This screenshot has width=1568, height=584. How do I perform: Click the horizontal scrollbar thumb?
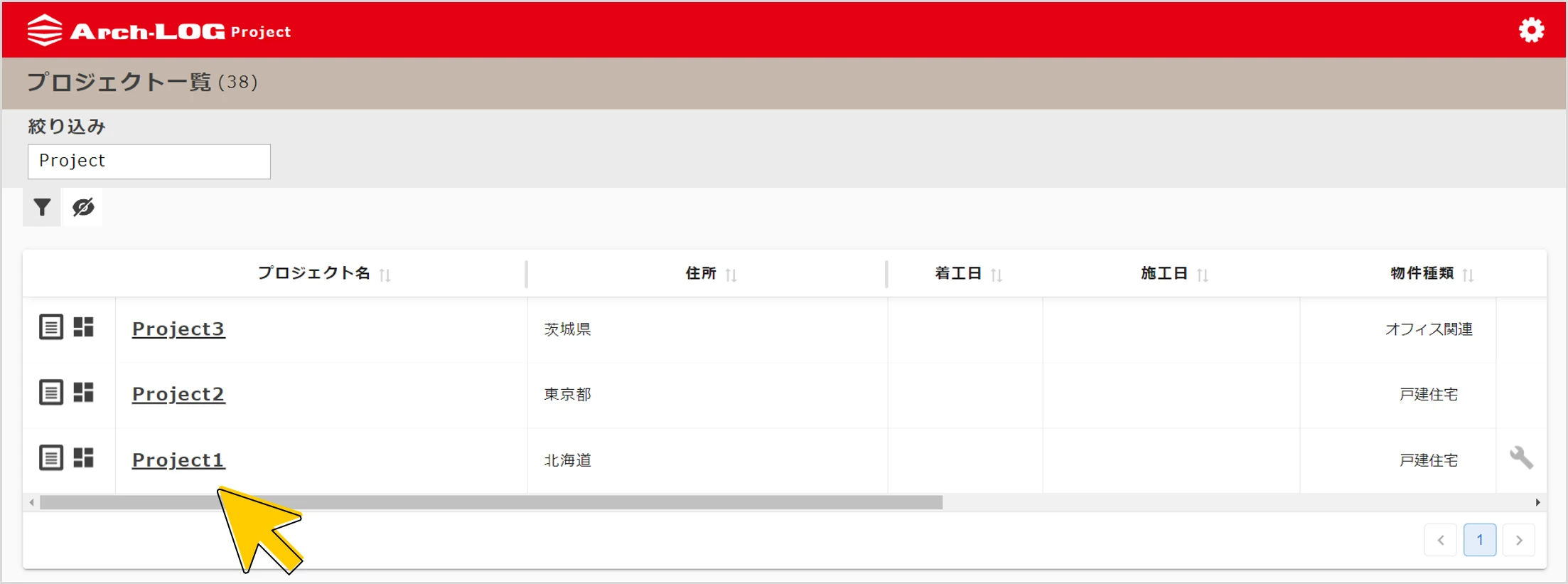click(491, 503)
